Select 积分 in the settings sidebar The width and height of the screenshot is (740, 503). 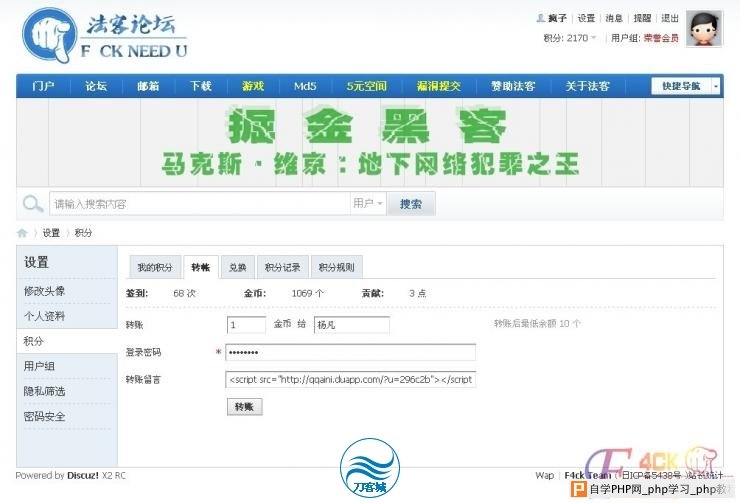pos(33,341)
